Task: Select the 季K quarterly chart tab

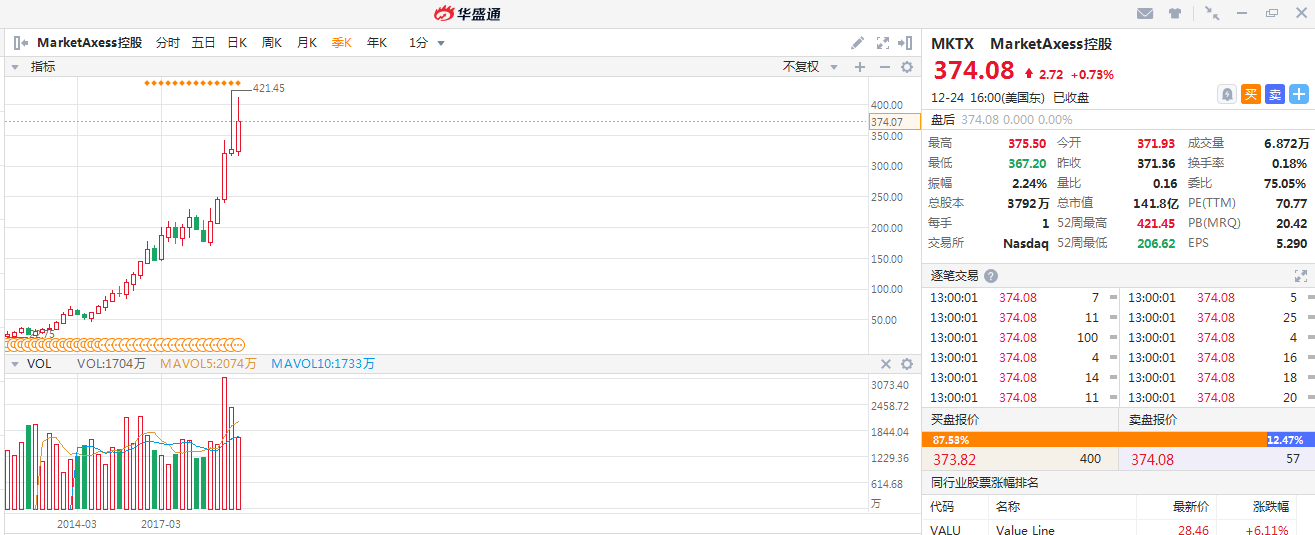Action: (341, 43)
